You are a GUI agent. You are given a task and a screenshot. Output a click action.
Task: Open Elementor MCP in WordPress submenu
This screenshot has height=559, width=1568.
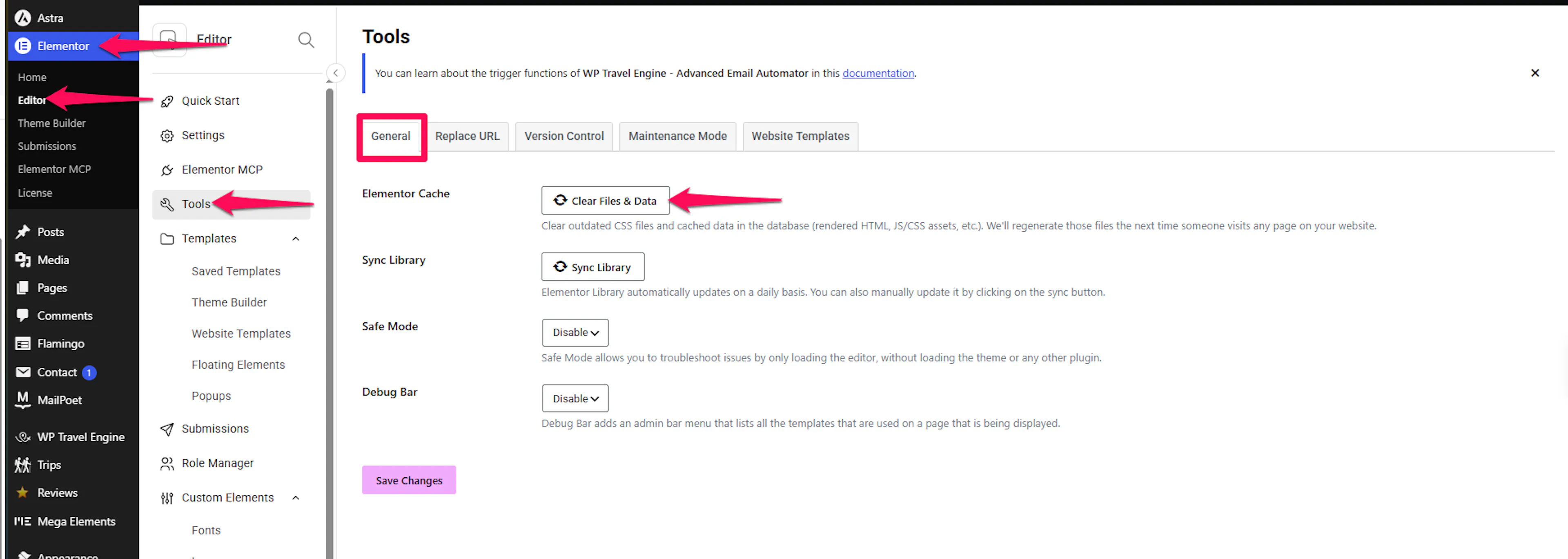(54, 170)
